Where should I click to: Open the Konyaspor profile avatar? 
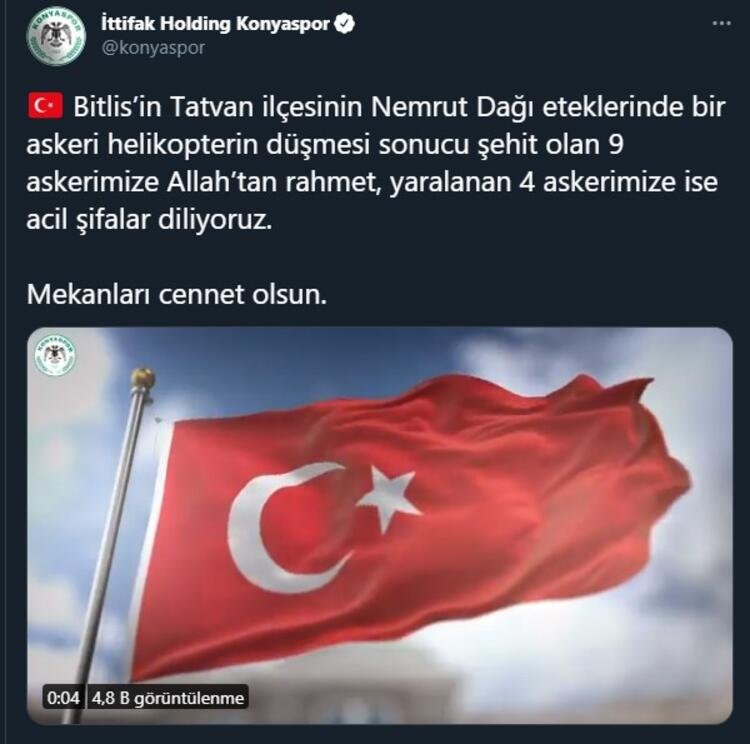tap(56, 36)
